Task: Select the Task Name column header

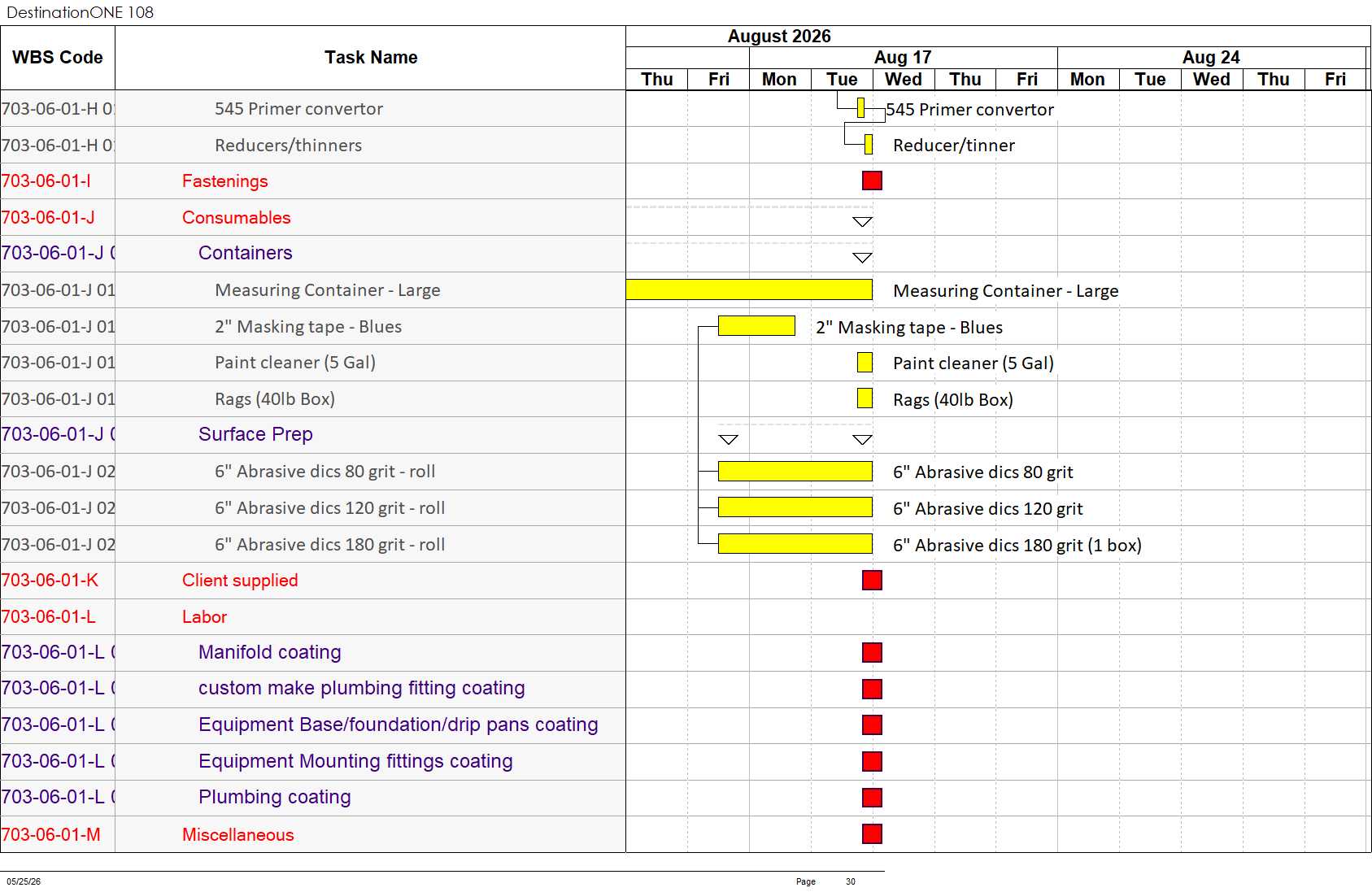Action: pyautogui.click(x=371, y=58)
